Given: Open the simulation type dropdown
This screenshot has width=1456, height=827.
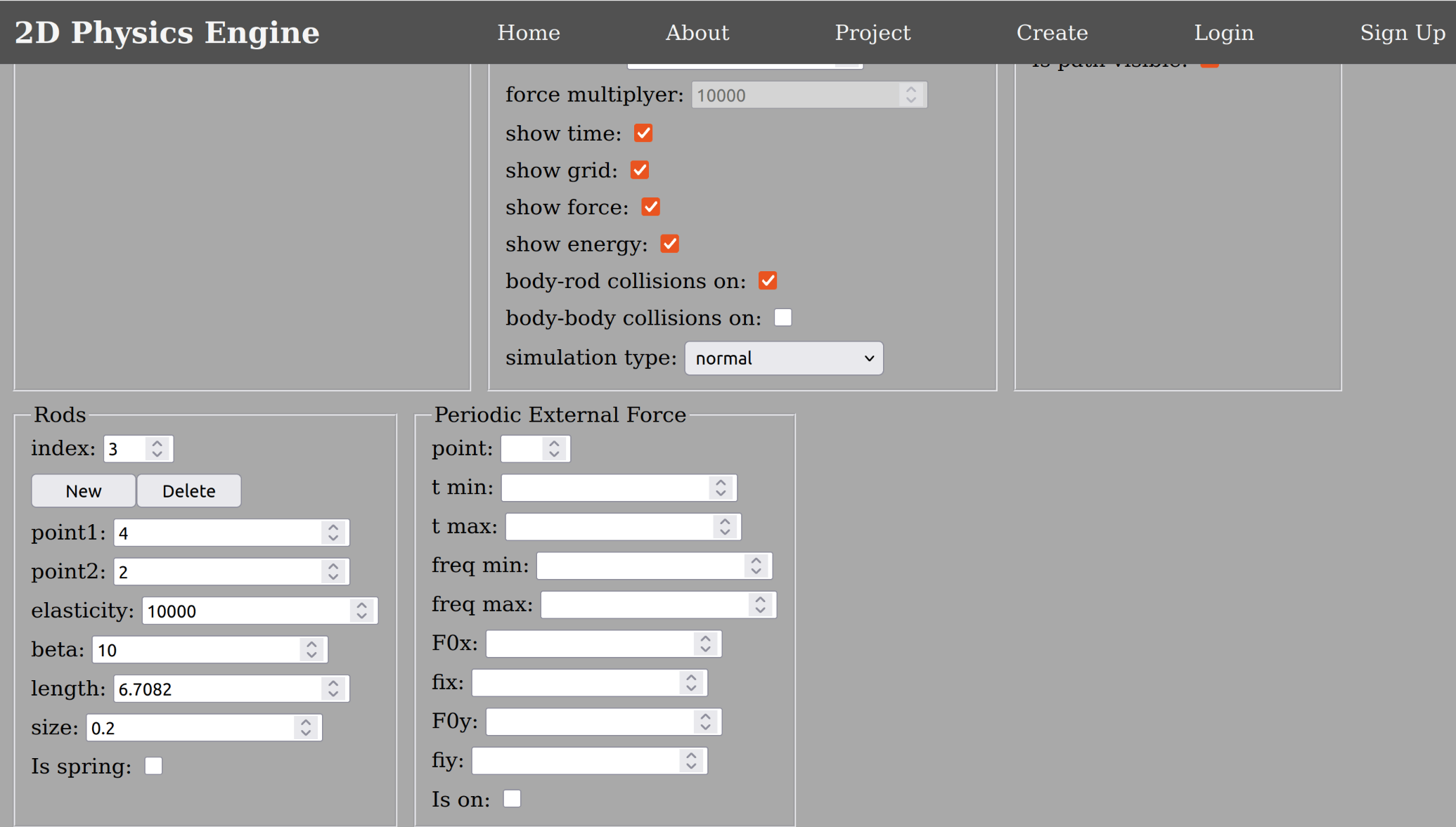Looking at the screenshot, I should [x=783, y=358].
